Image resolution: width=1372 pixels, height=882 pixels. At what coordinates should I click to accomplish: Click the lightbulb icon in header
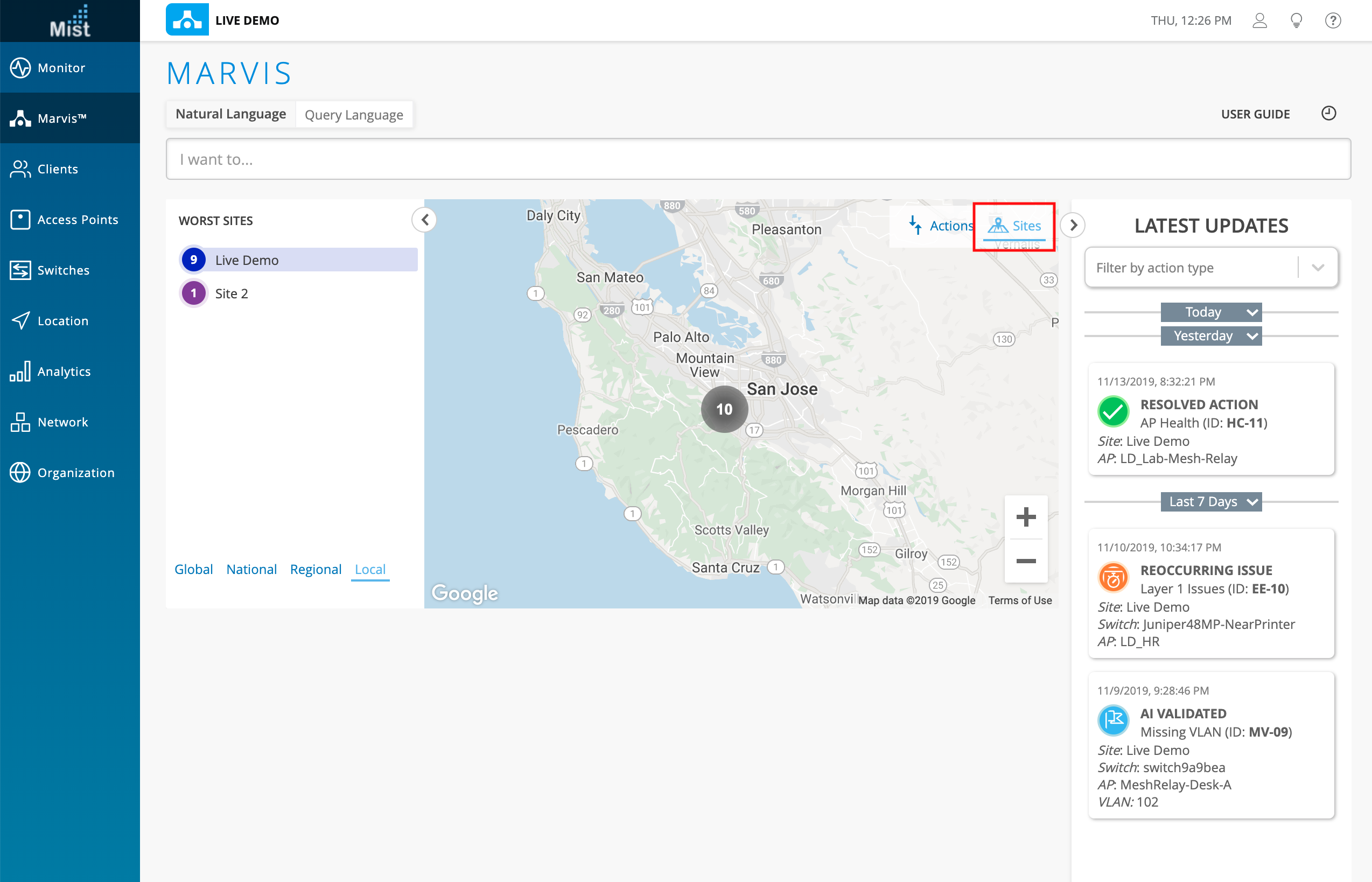[1297, 20]
